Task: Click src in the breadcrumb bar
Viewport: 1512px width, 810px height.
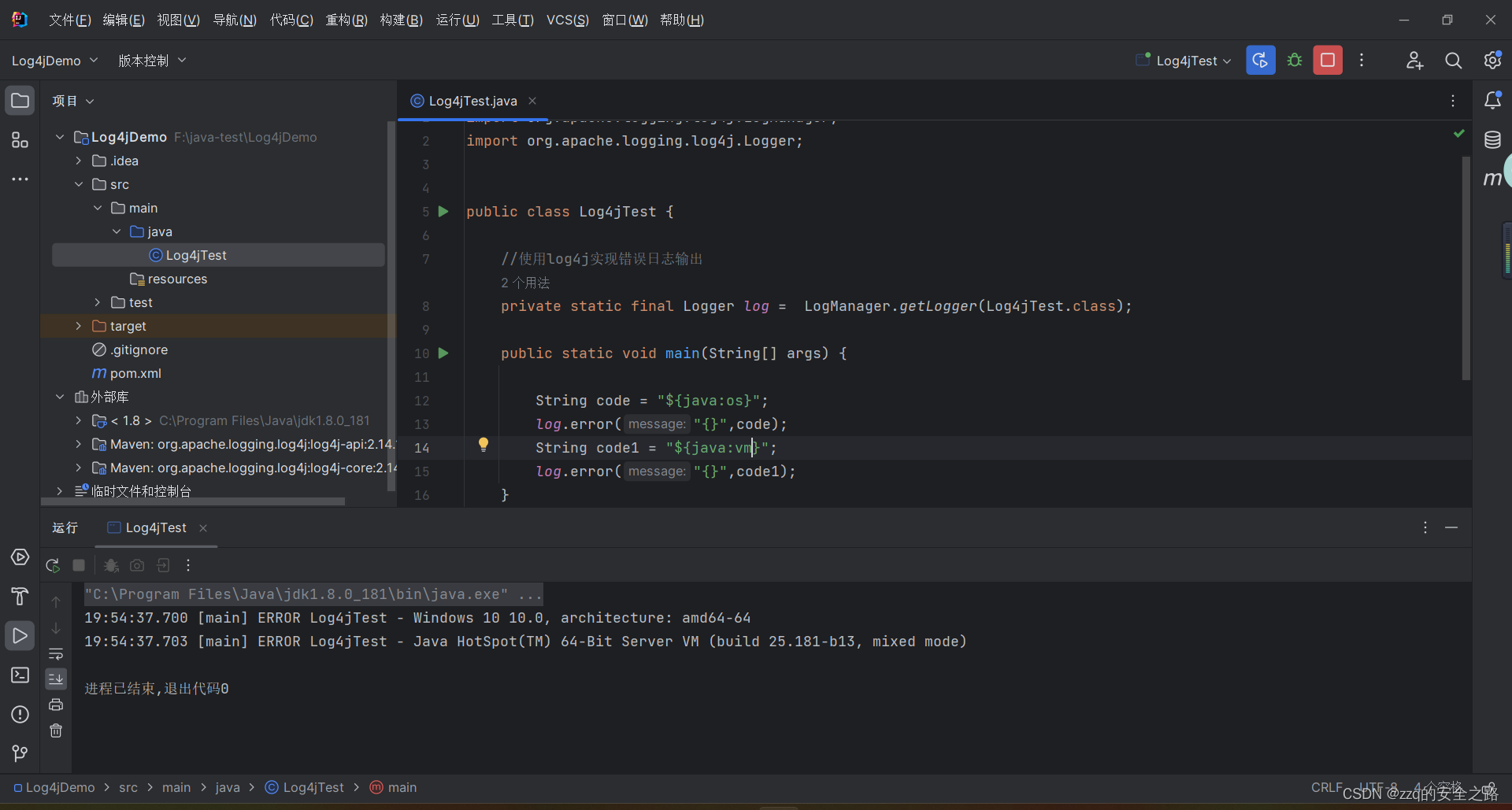Action: click(128, 787)
